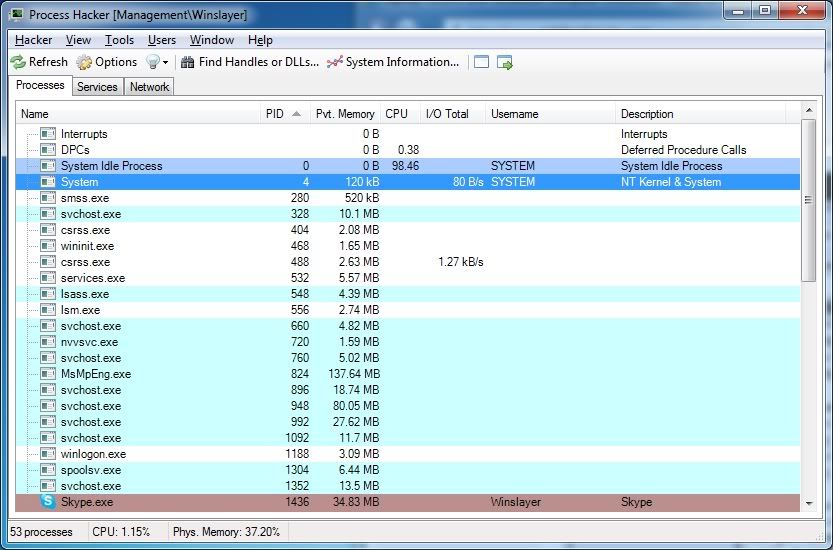
Task: Click icon of csrss.exe PID 404
Action: (48, 230)
